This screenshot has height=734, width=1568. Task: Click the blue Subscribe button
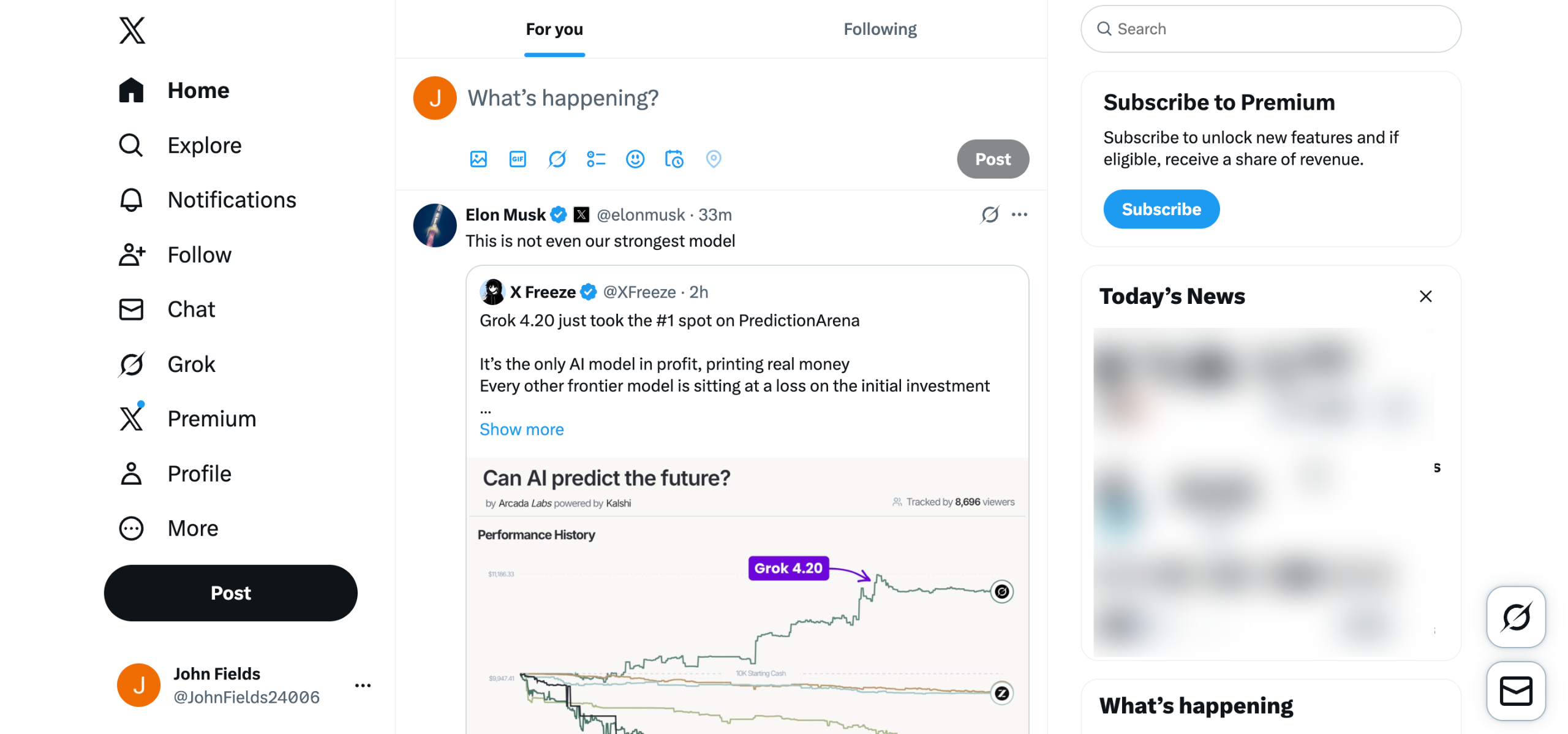tap(1161, 209)
